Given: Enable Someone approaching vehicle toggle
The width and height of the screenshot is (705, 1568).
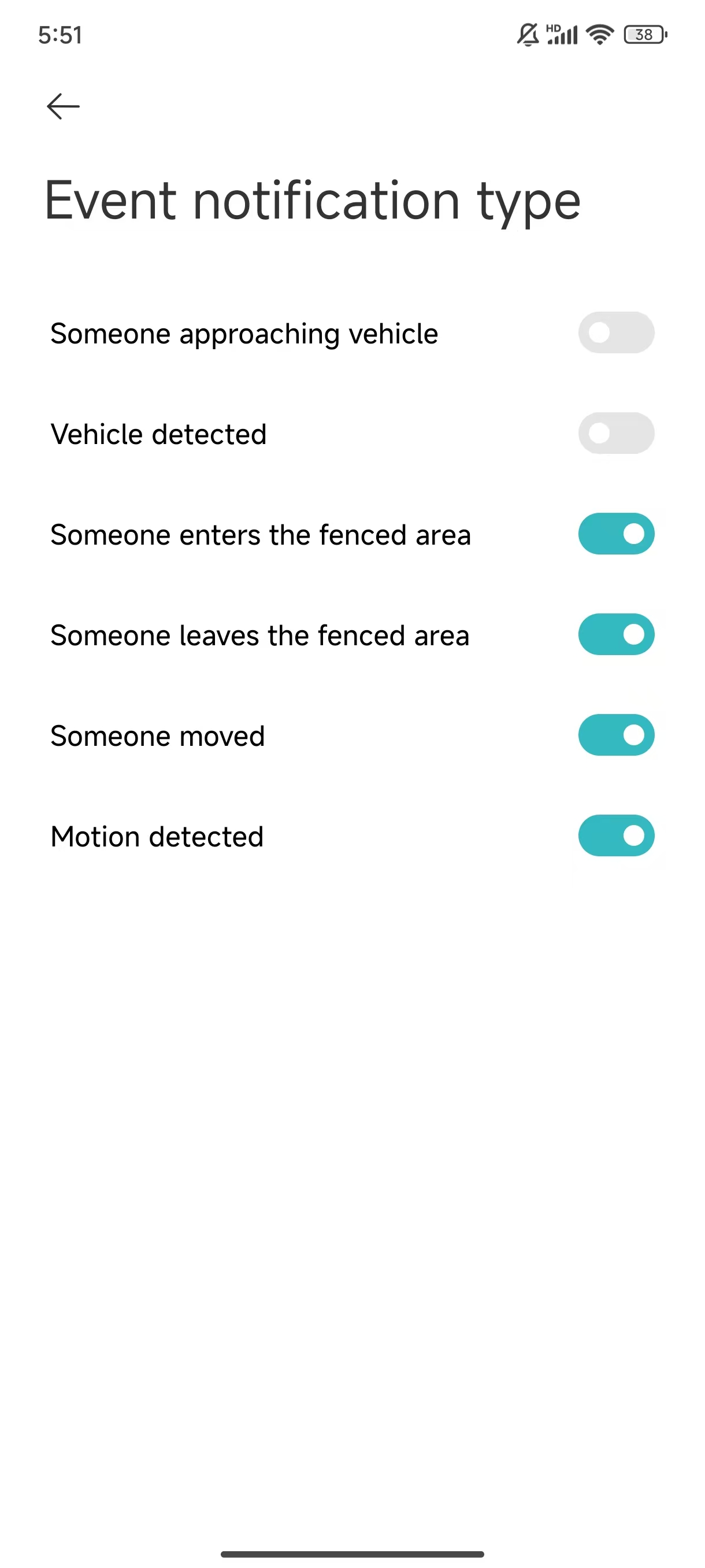Looking at the screenshot, I should coord(615,333).
